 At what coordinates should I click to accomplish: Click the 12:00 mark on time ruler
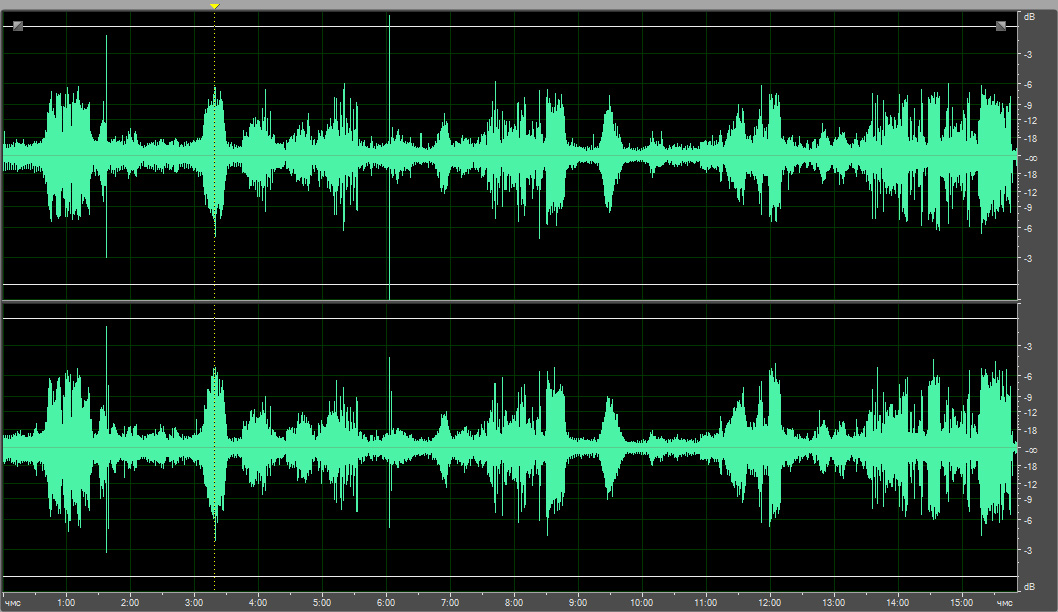click(770, 603)
